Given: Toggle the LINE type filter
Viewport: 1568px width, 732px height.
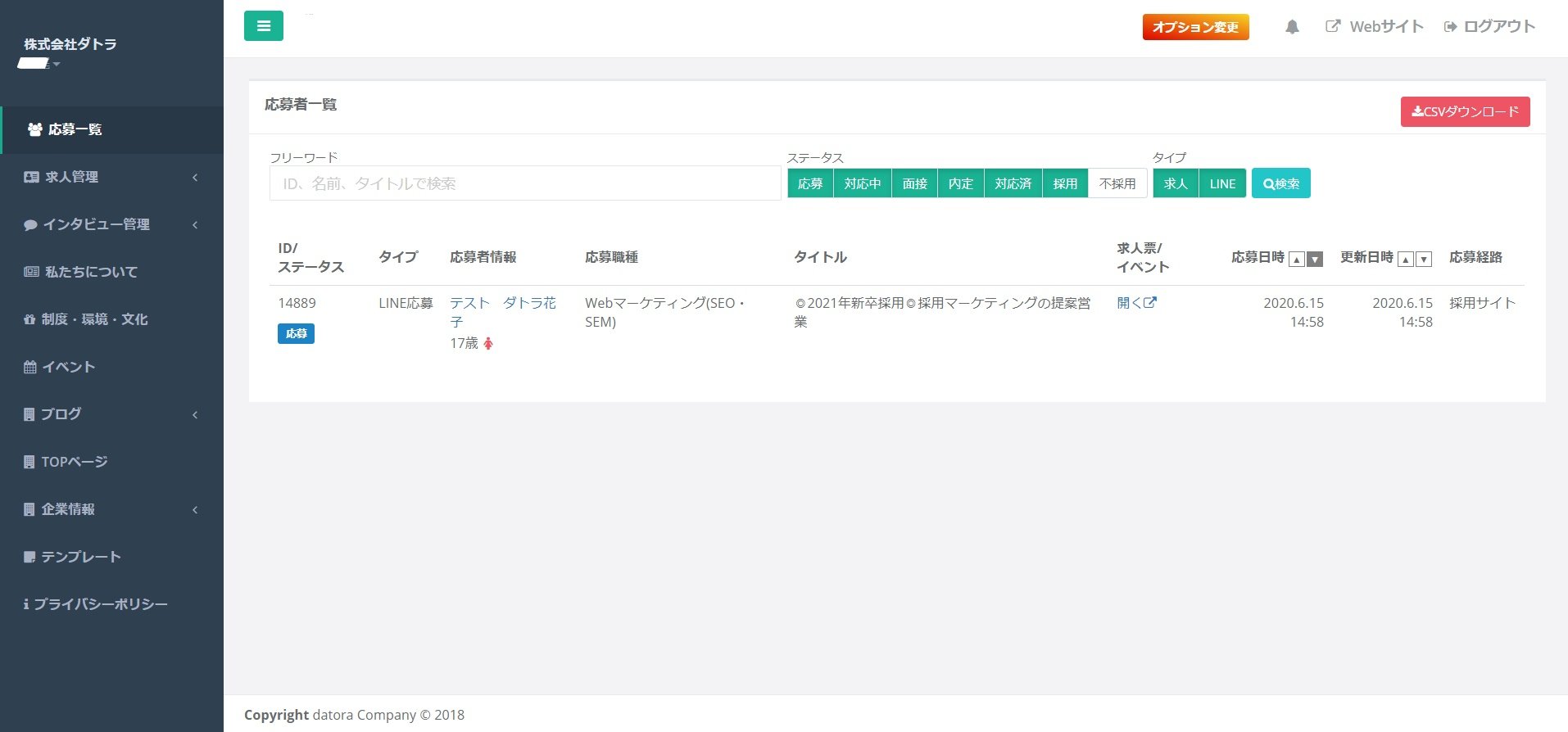Looking at the screenshot, I should (x=1222, y=183).
